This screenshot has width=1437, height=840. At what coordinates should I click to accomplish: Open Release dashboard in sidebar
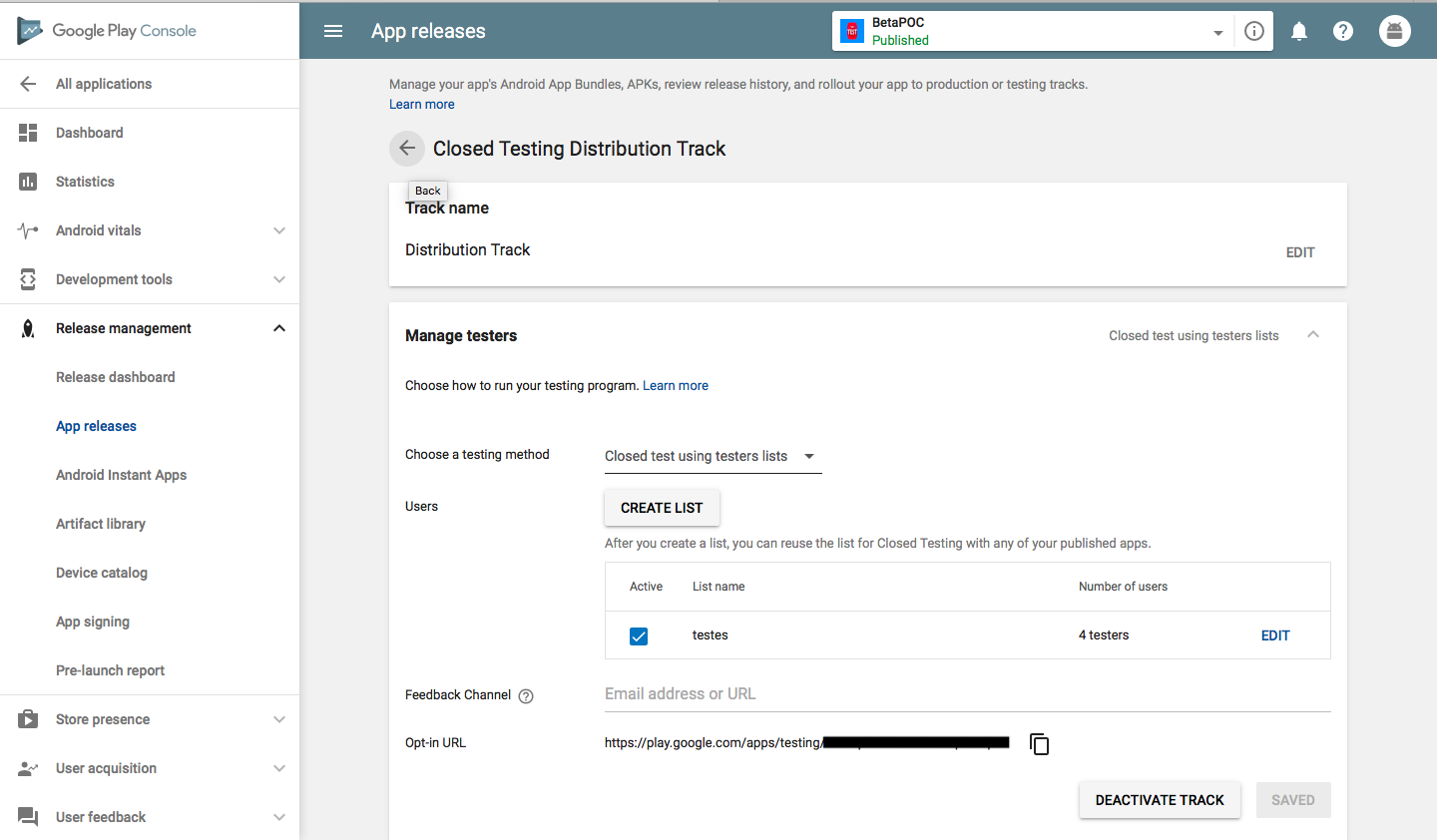click(116, 377)
